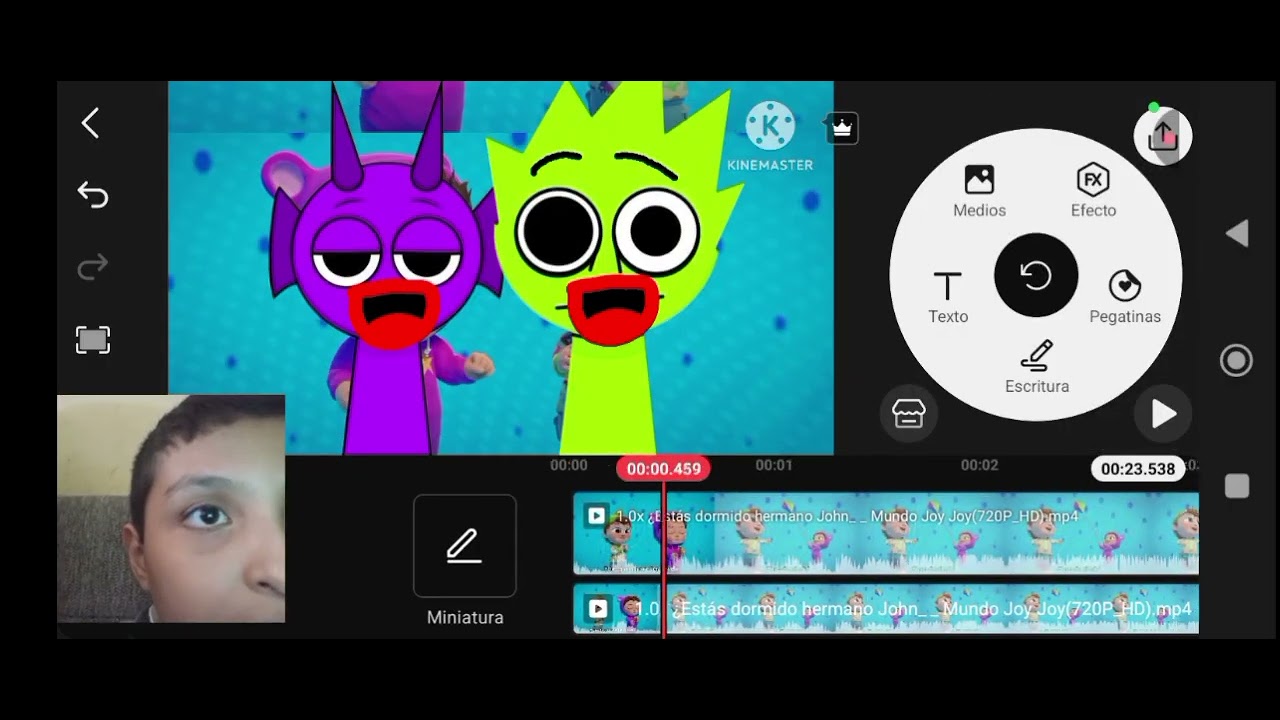
Task: Add Texto from the circular menu
Action: [x=947, y=298]
